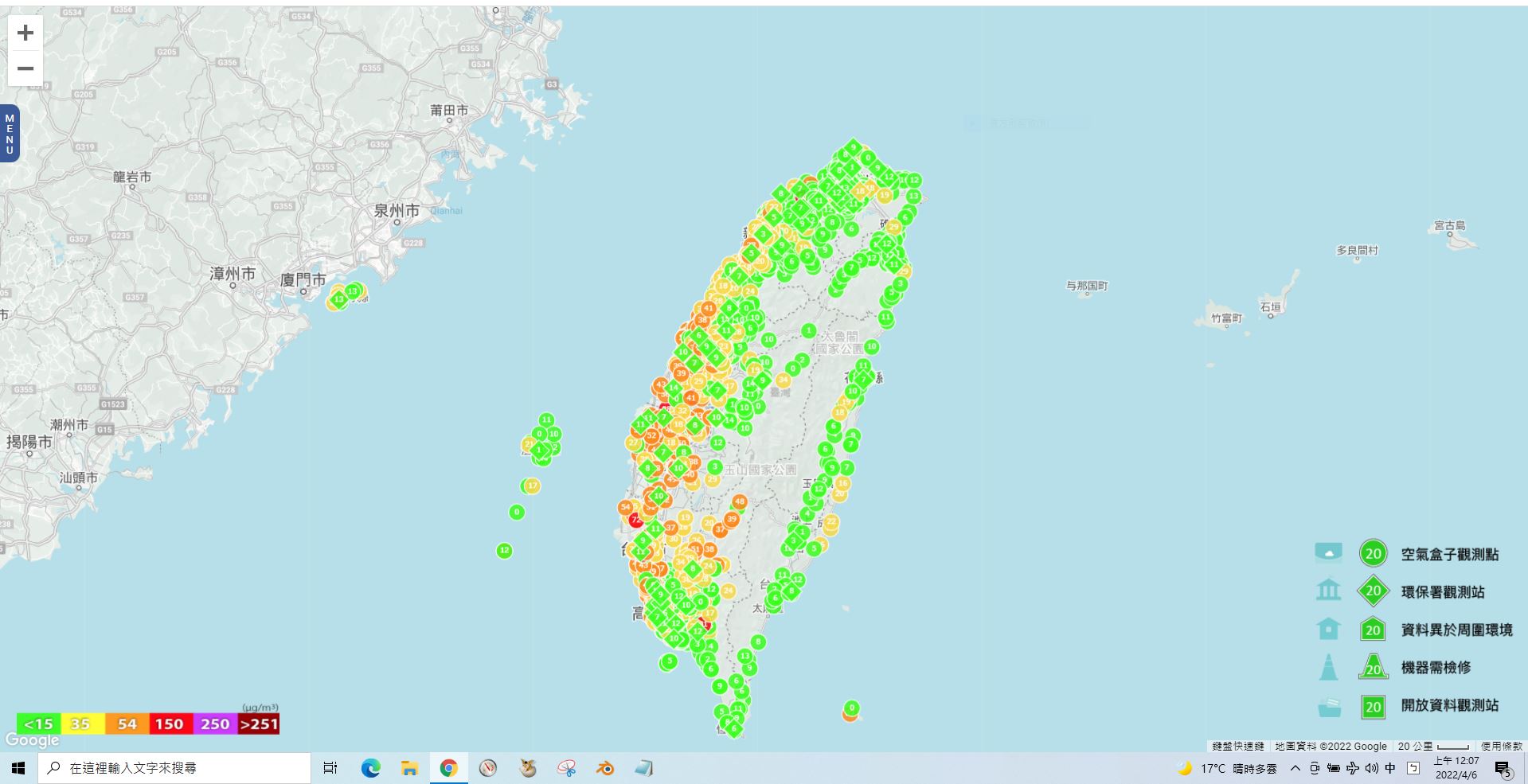The height and width of the screenshot is (784, 1528).
Task: Open the Google logo link on the map
Action: (32, 740)
